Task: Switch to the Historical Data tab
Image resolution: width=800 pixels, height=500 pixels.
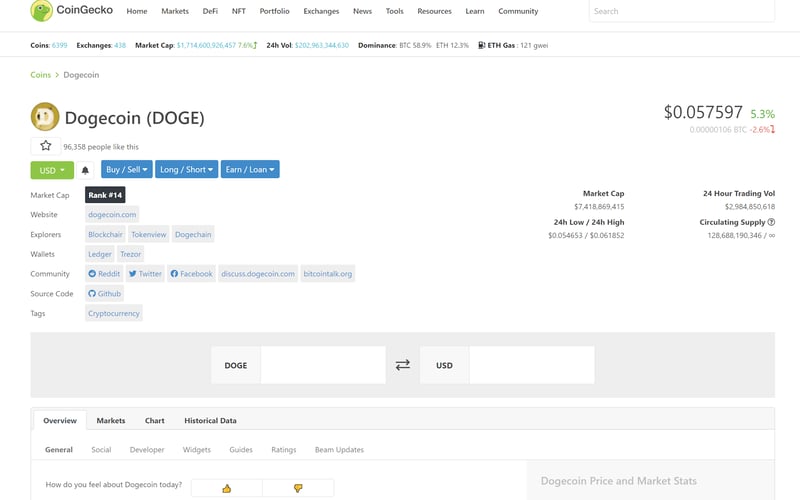Action: pyautogui.click(x=210, y=420)
